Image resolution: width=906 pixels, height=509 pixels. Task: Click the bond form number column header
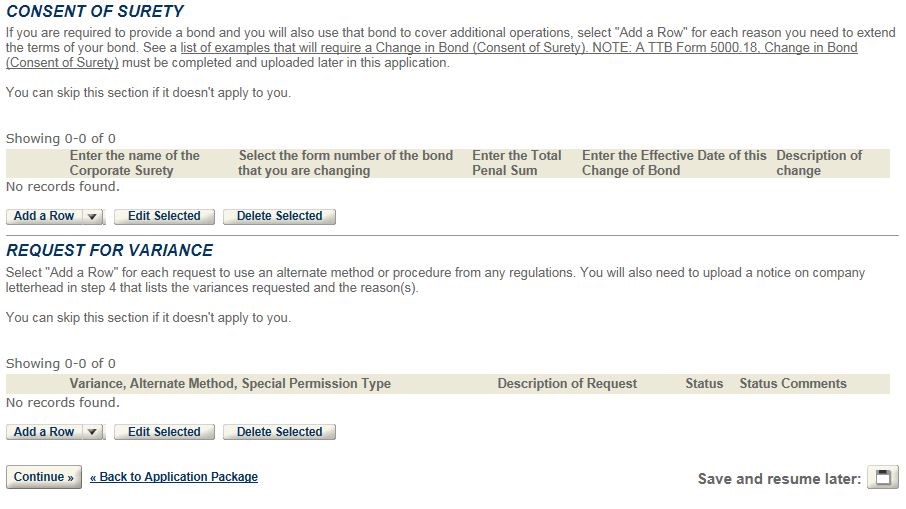(x=346, y=163)
